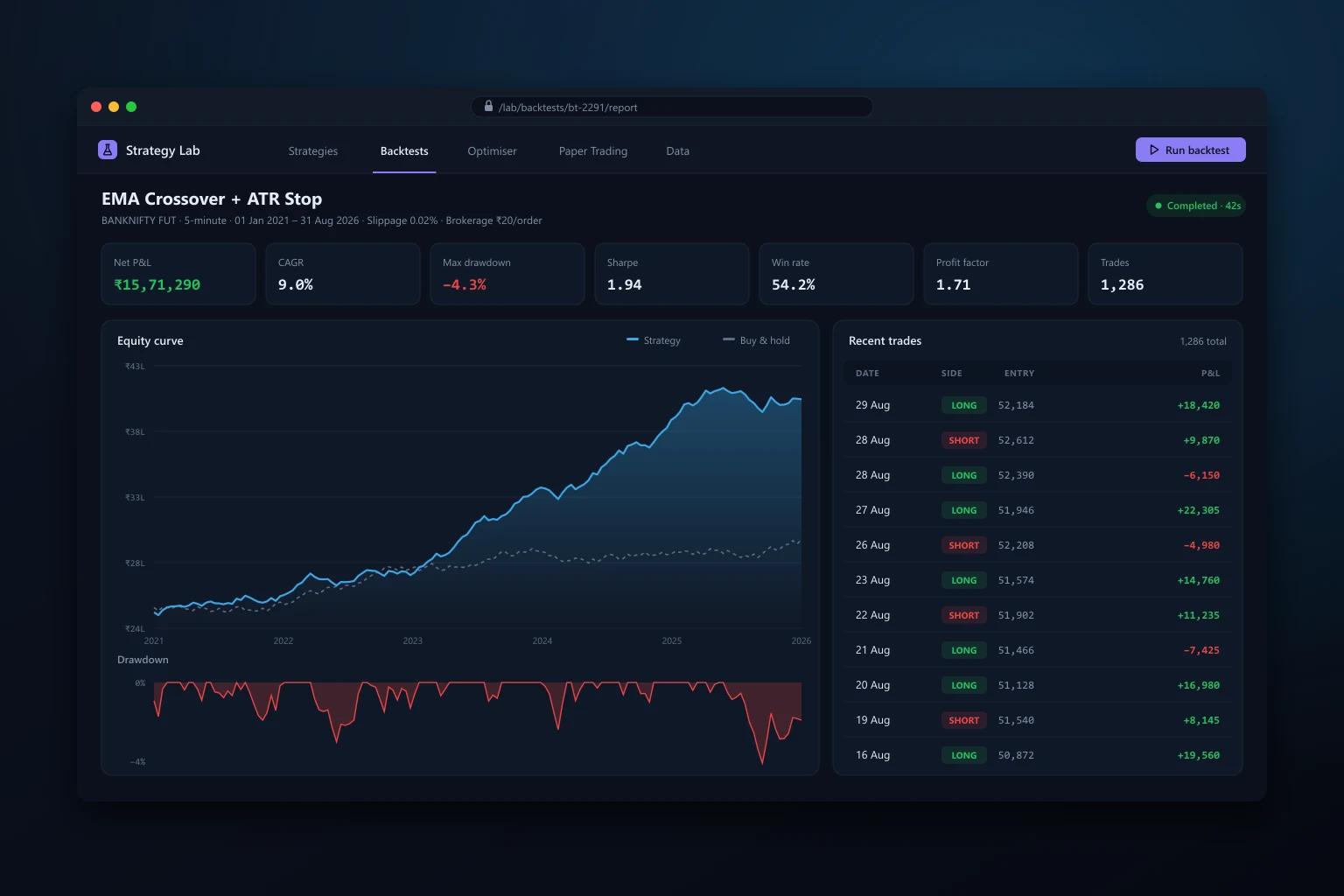The height and width of the screenshot is (896, 1344).
Task: Click the Max drawdown -4.3% card
Action: pyautogui.click(x=507, y=274)
